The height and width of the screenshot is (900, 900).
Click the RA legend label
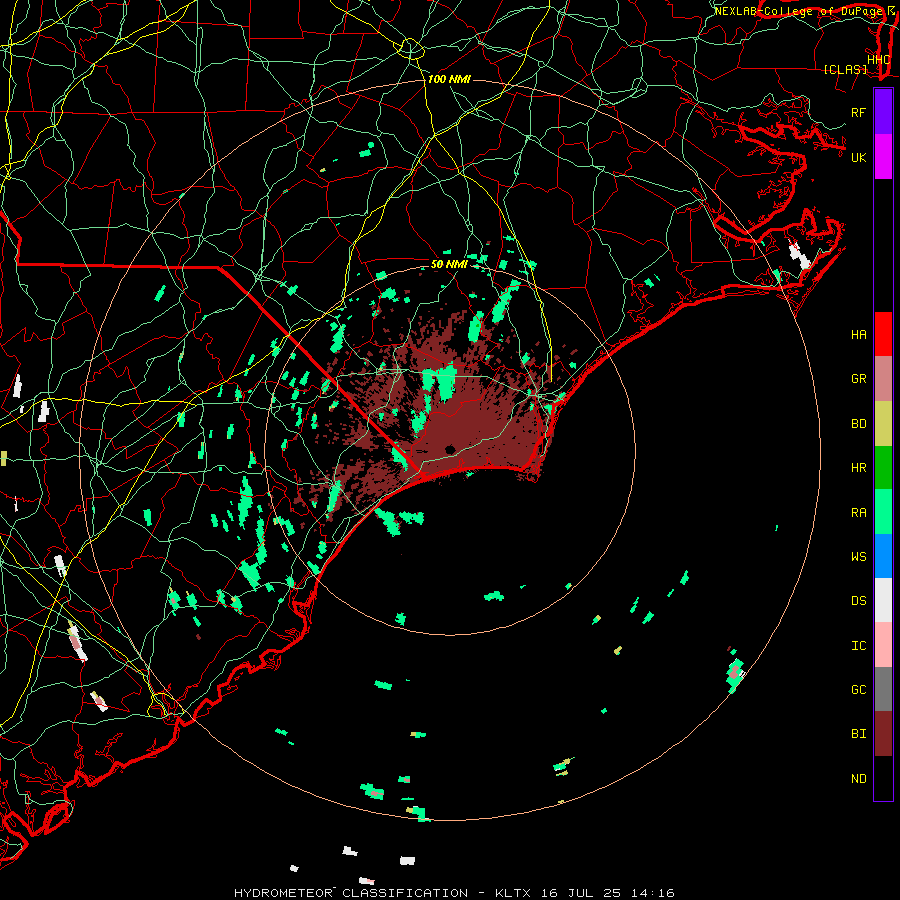858,513
